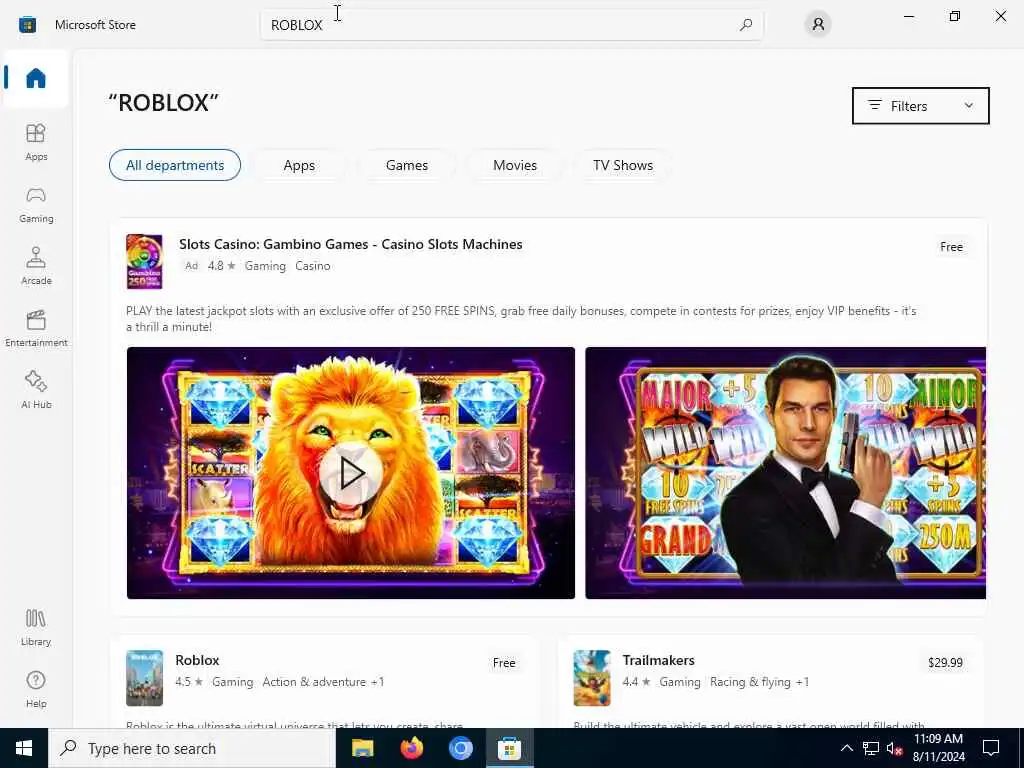This screenshot has height=768, width=1024.
Task: Click the Ad label on casino listing
Action: (x=191, y=266)
